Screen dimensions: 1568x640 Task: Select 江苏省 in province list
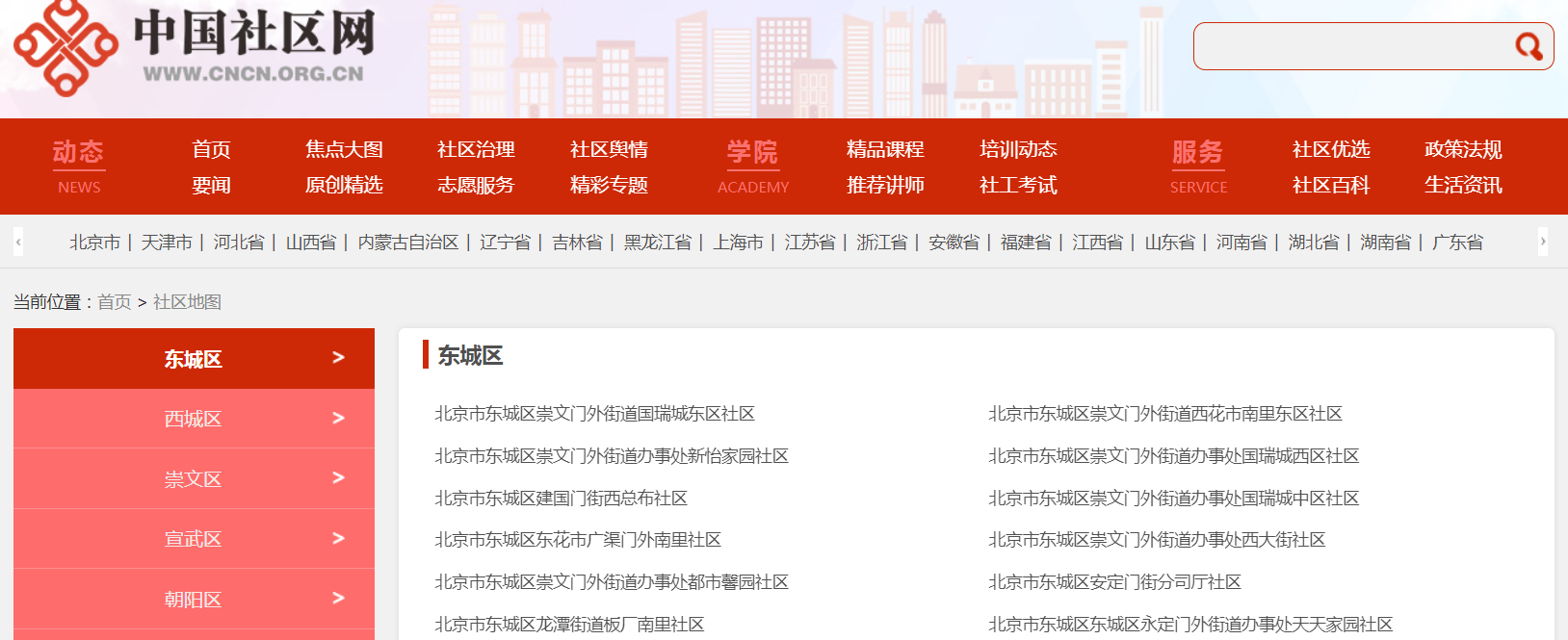pos(810,243)
